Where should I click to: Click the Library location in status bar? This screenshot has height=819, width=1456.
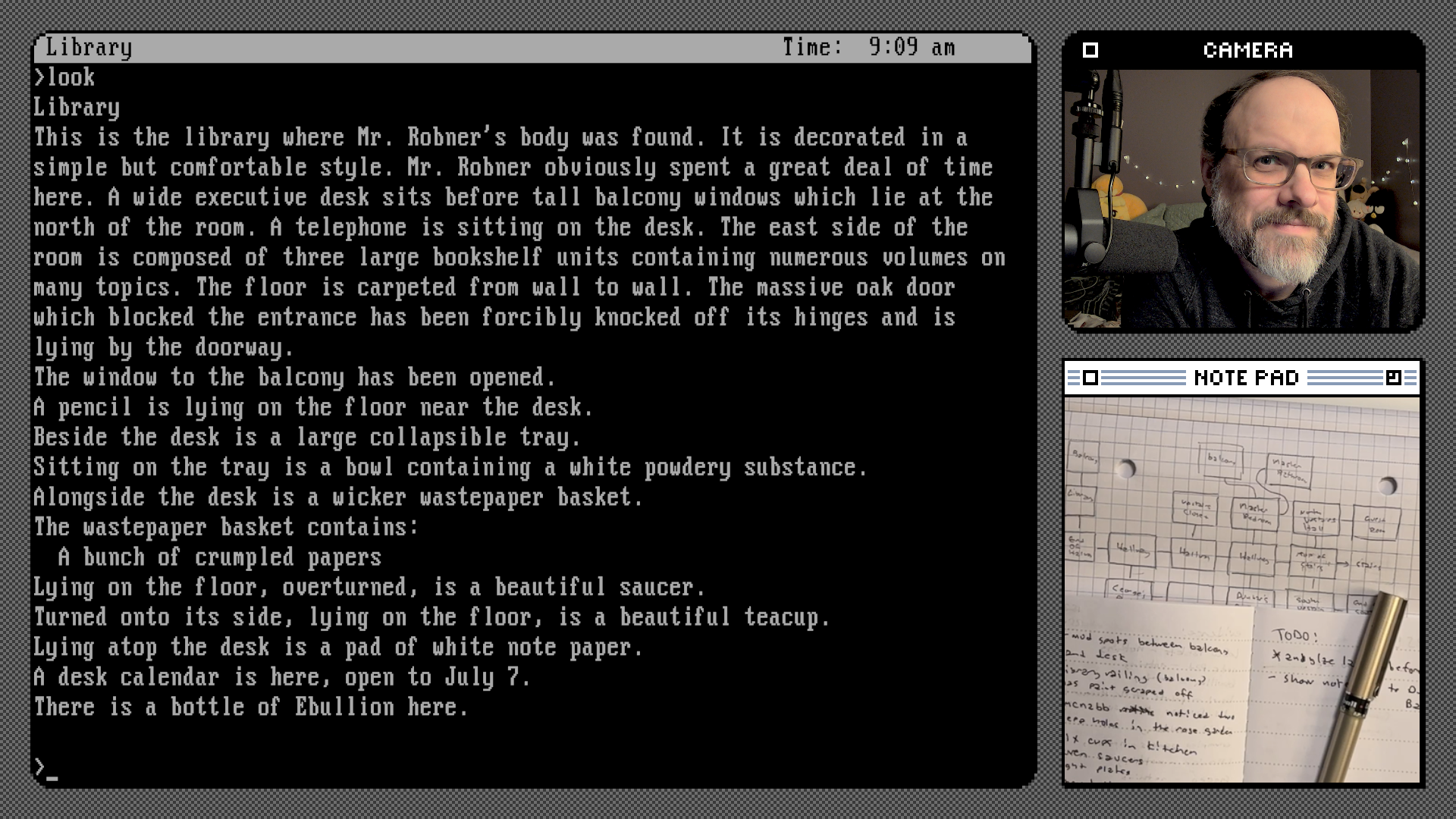(89, 48)
